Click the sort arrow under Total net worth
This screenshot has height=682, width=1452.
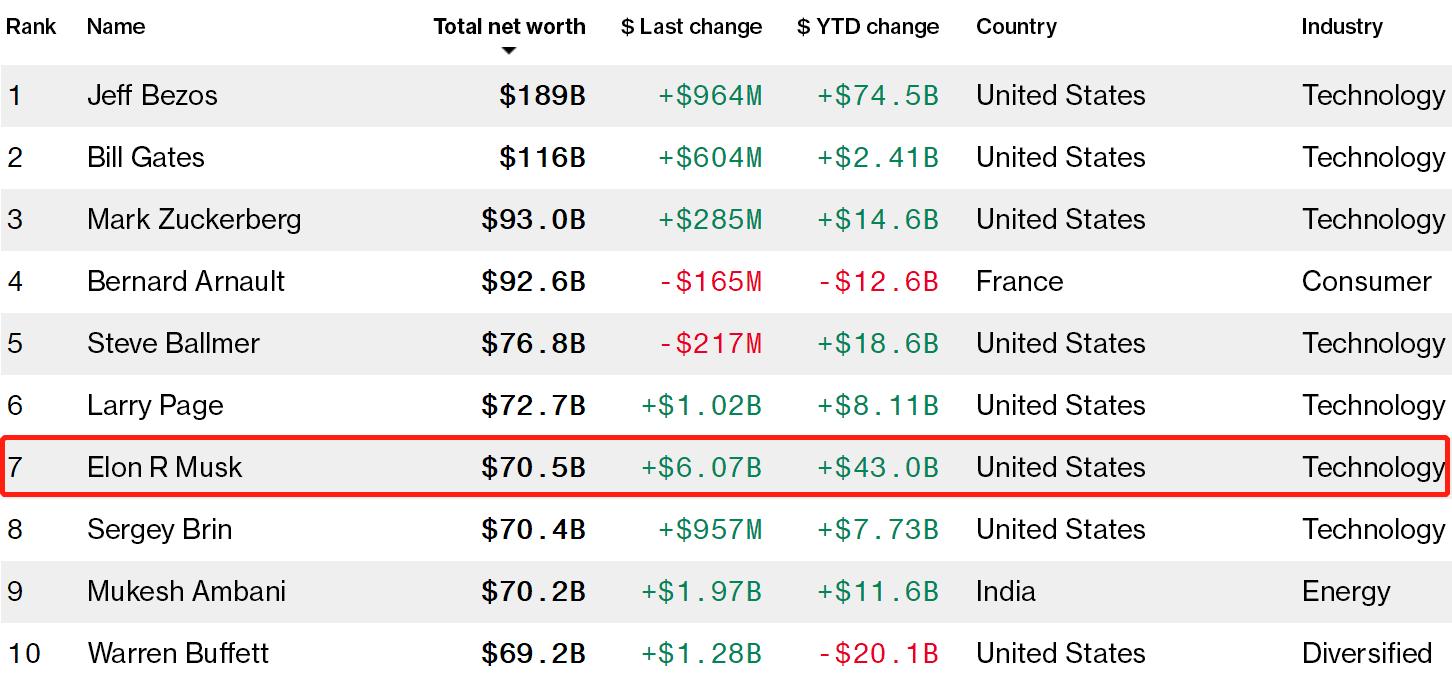[509, 51]
